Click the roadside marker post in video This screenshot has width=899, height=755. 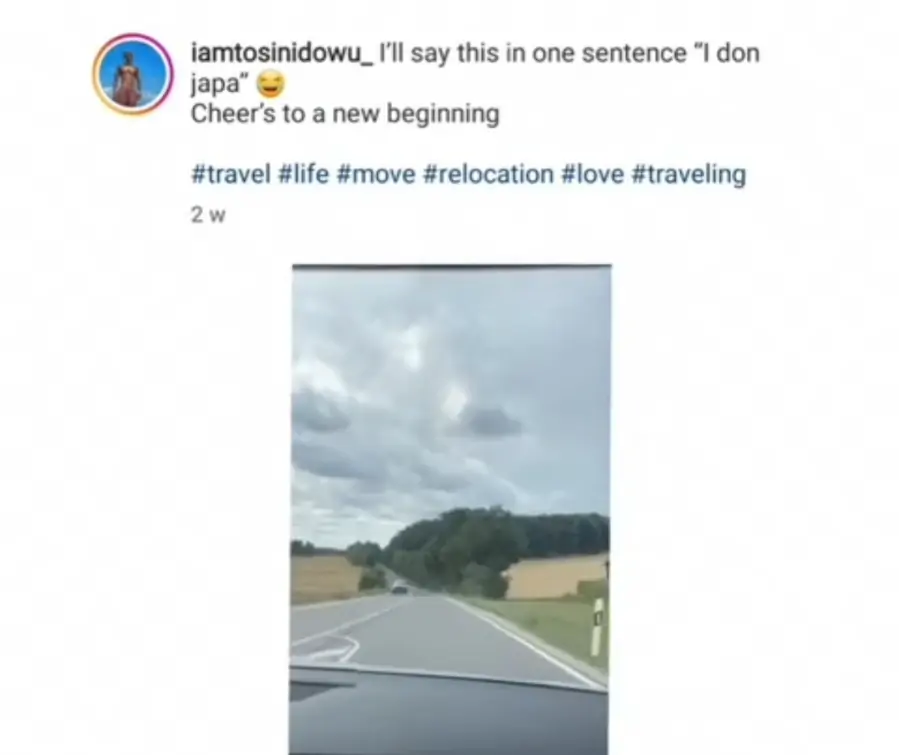point(597,627)
